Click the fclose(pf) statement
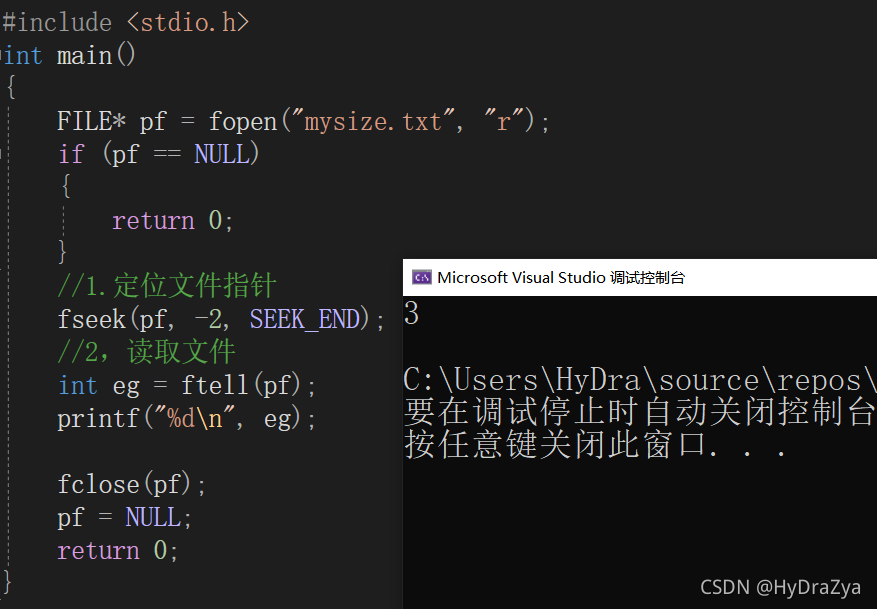Screen dimensions: 877x609 point(131,484)
